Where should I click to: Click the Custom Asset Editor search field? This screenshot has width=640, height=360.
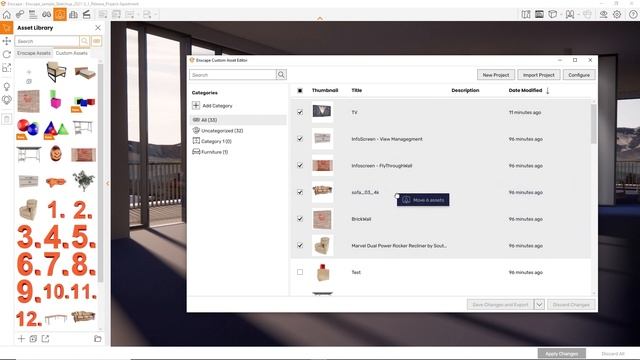coord(233,75)
